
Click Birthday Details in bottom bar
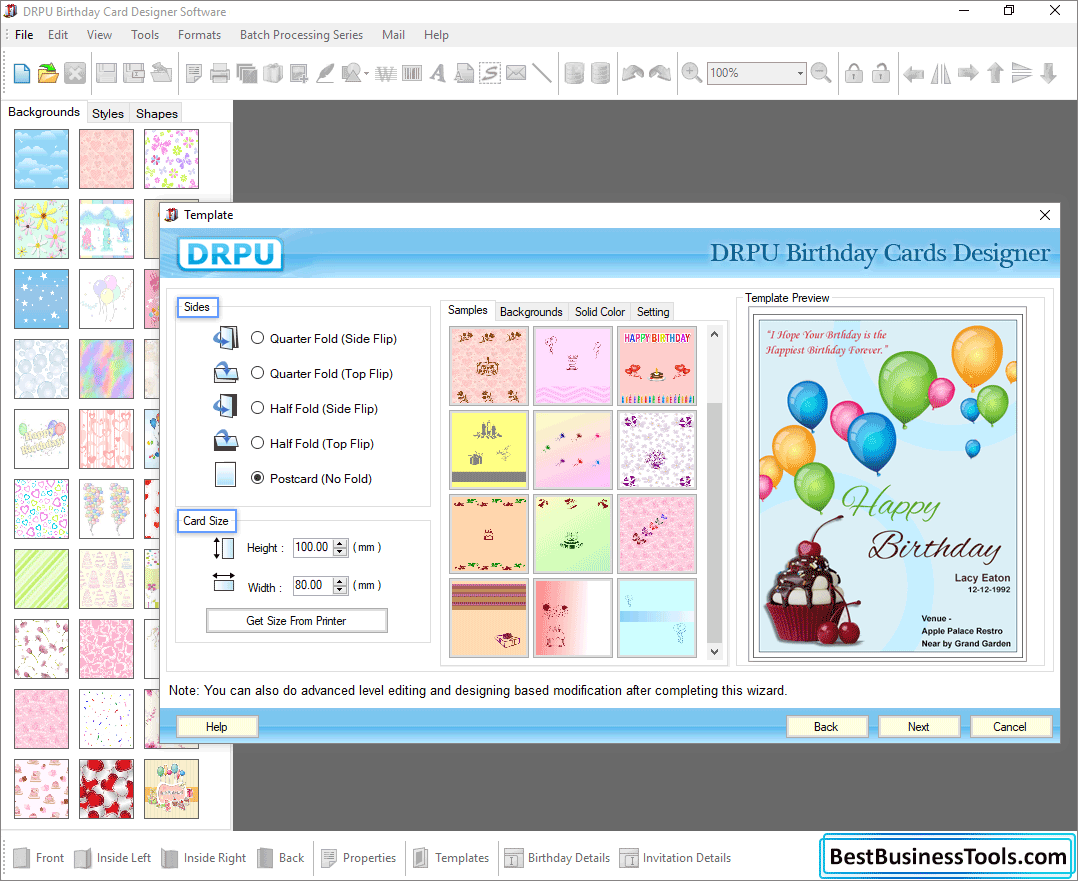pyautogui.click(x=558, y=858)
